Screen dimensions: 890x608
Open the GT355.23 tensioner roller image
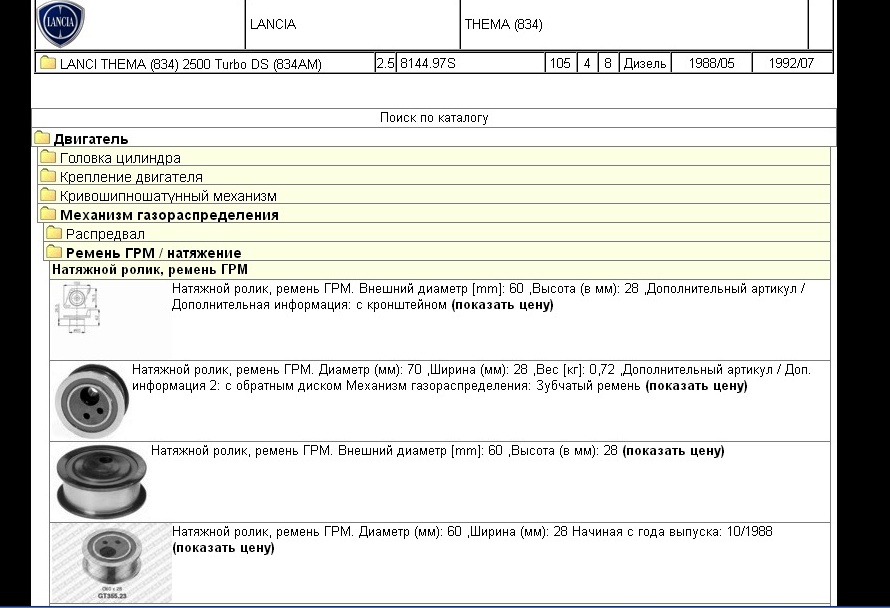pos(110,563)
